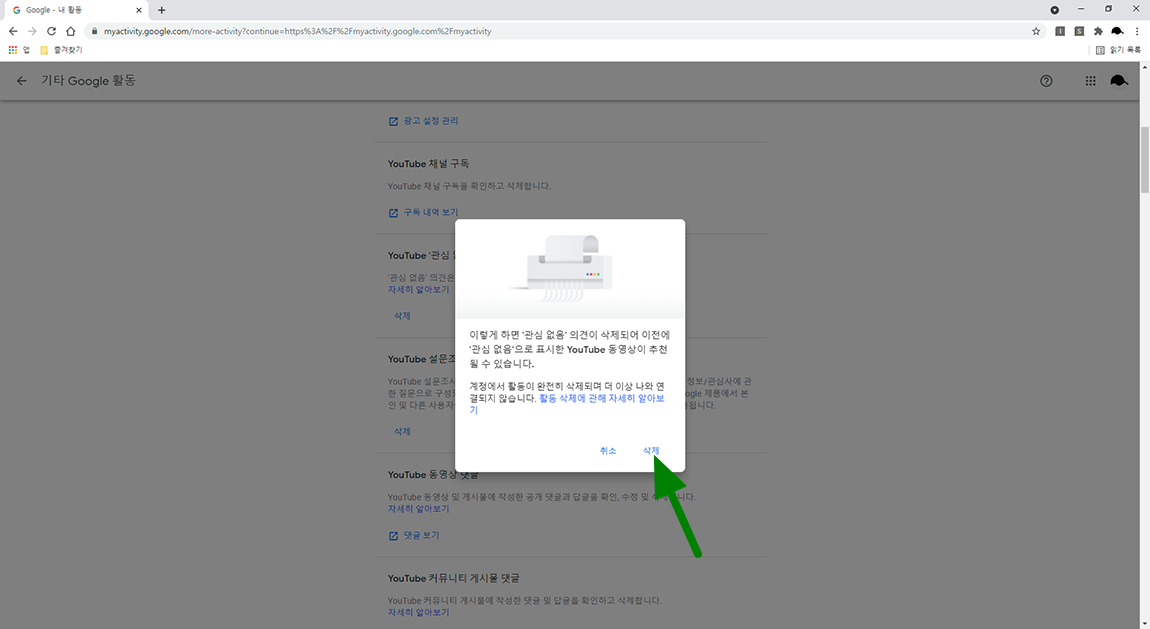This screenshot has height=629, width=1150.
Task: Bookmark this page with the star icon
Action: coord(1036,31)
